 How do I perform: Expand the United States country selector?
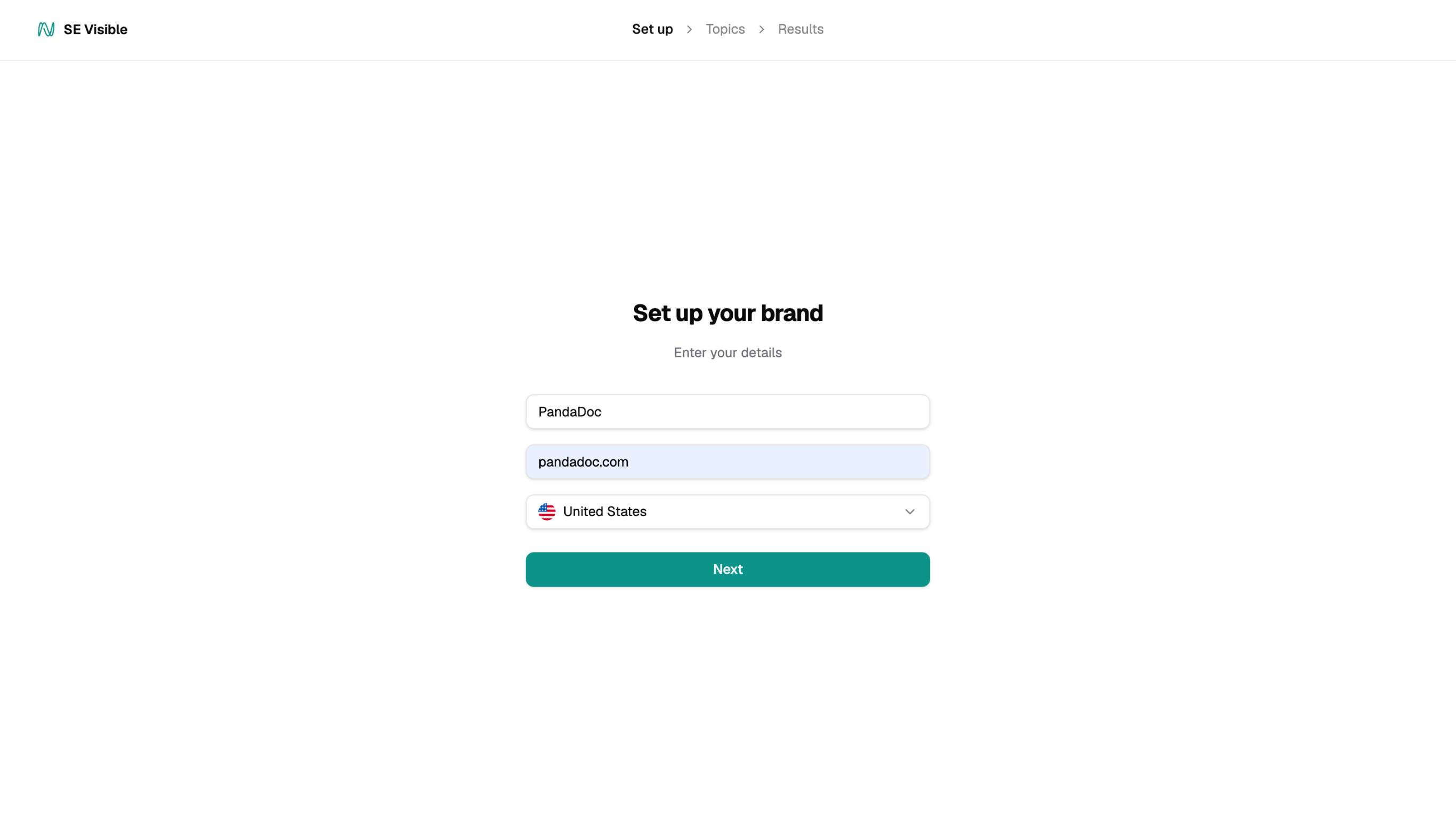[x=727, y=512]
